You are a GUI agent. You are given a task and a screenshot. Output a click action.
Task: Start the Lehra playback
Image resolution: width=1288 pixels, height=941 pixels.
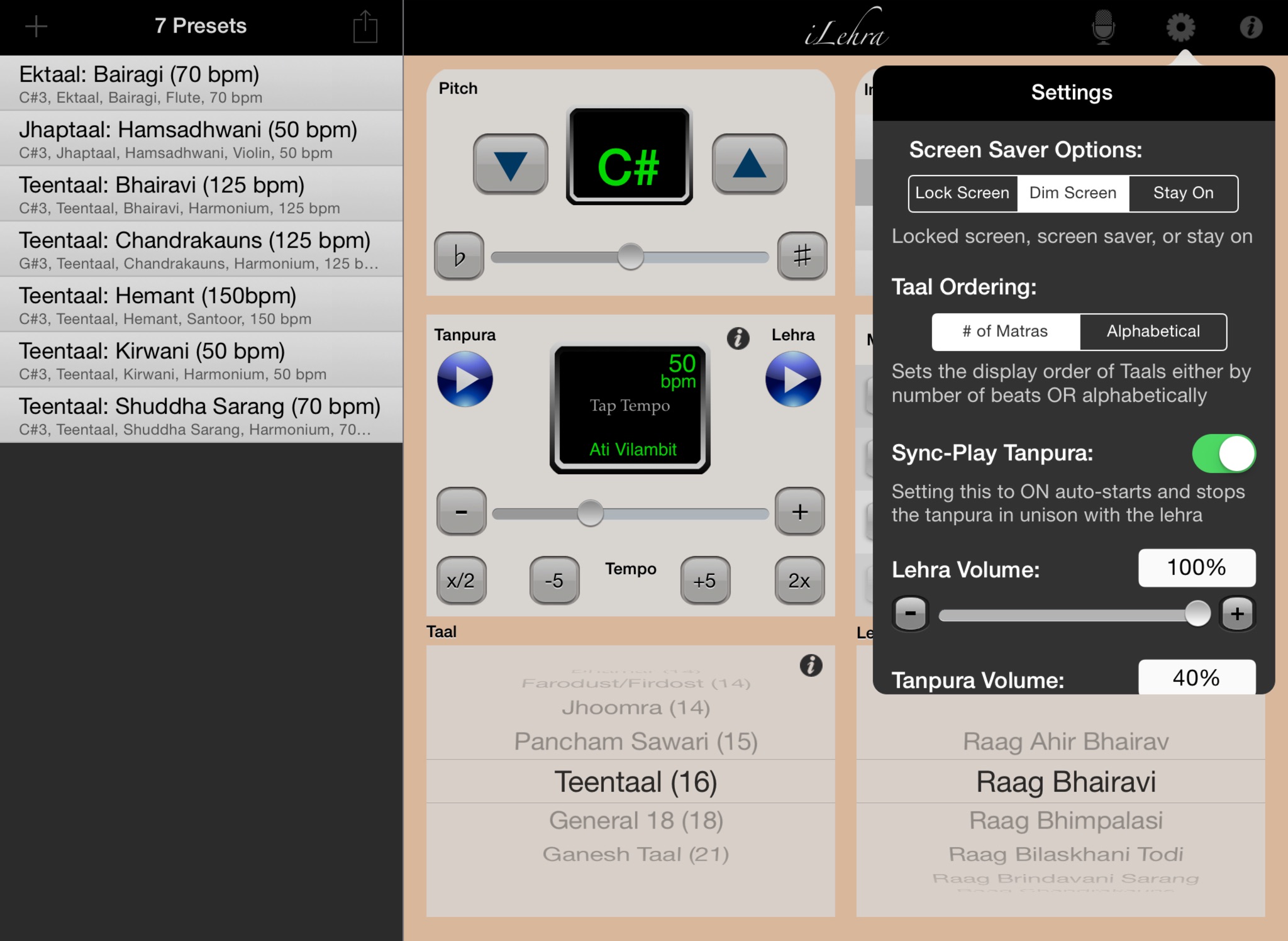coord(792,379)
